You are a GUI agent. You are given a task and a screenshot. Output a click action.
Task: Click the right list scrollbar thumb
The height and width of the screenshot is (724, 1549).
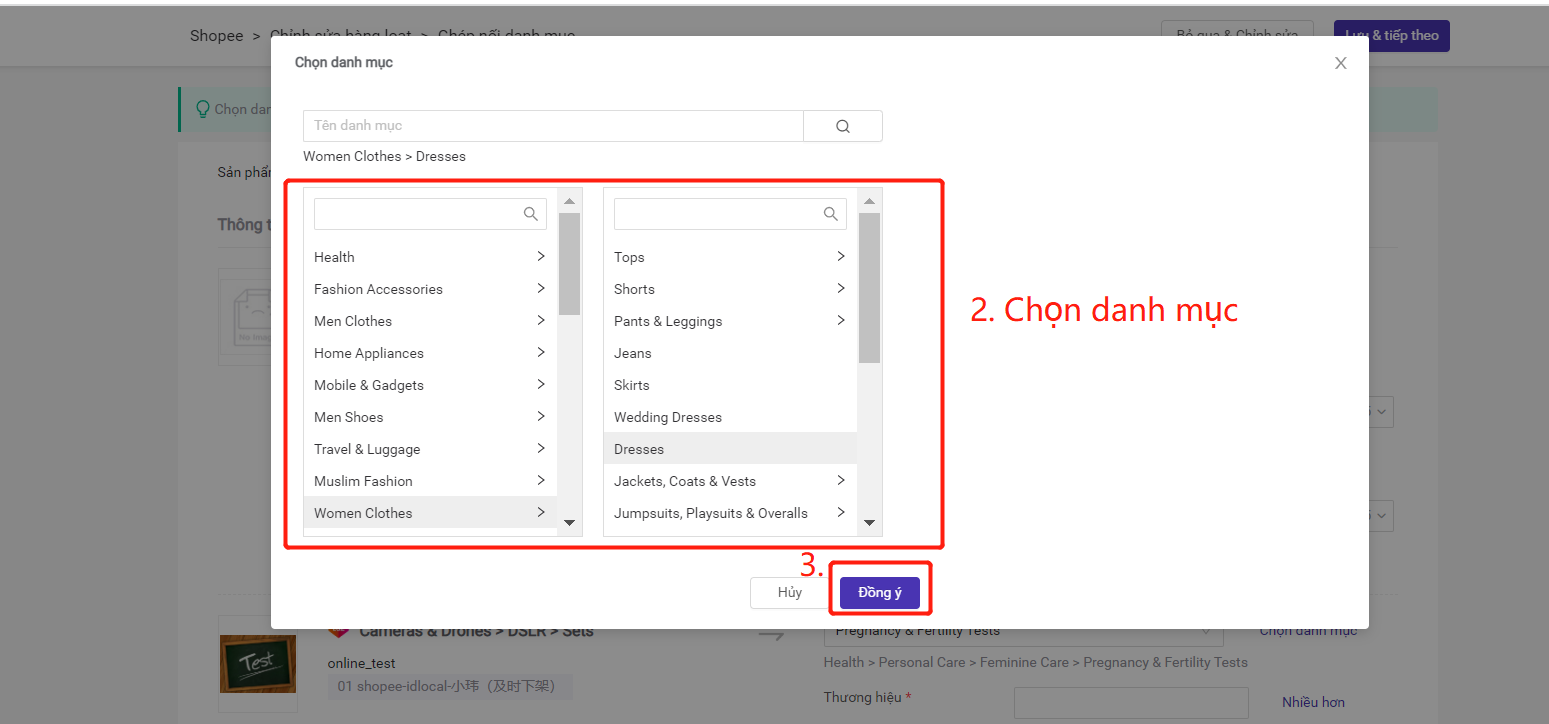click(x=869, y=287)
